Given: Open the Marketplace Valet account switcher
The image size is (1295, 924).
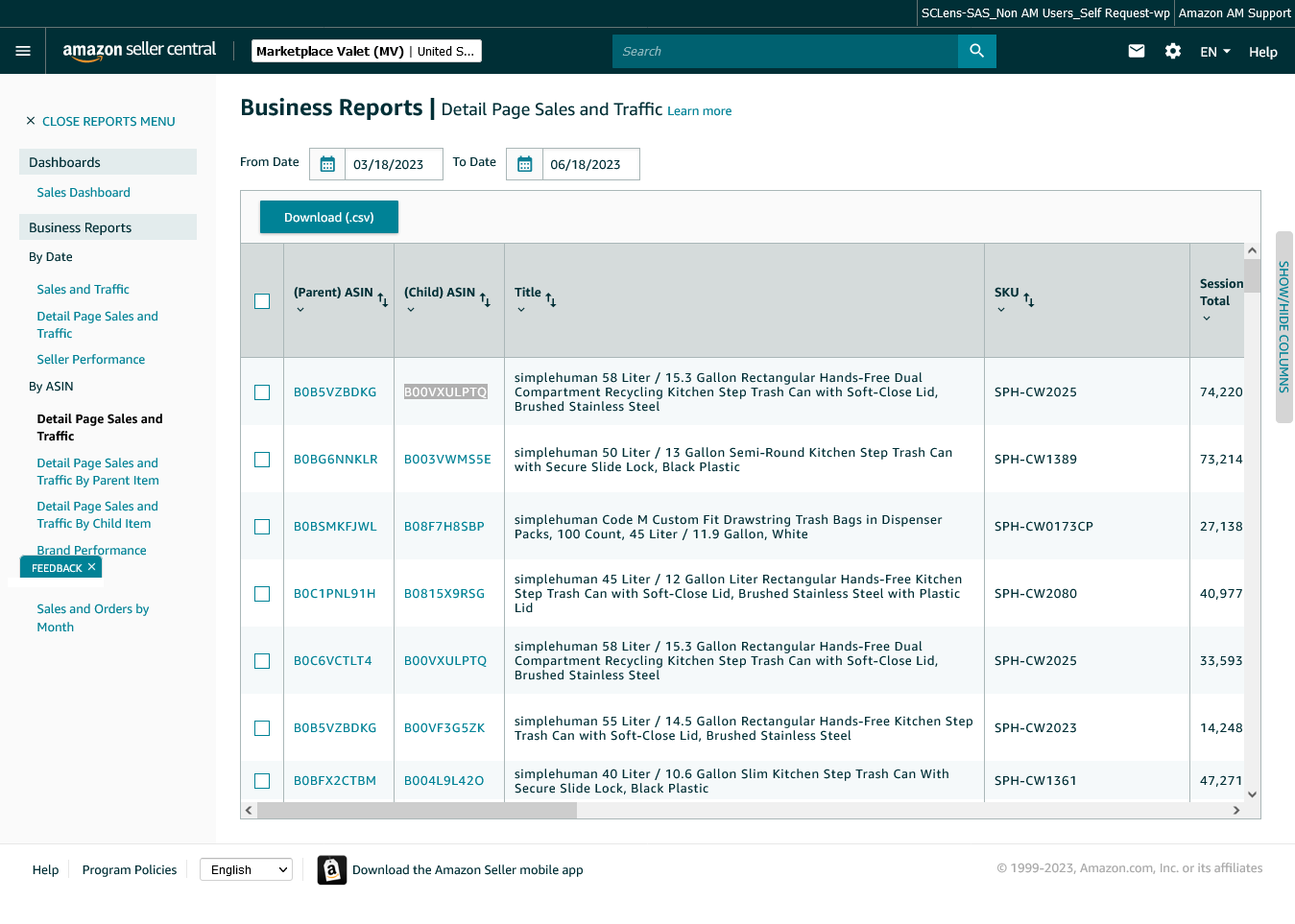Looking at the screenshot, I should click(x=367, y=51).
